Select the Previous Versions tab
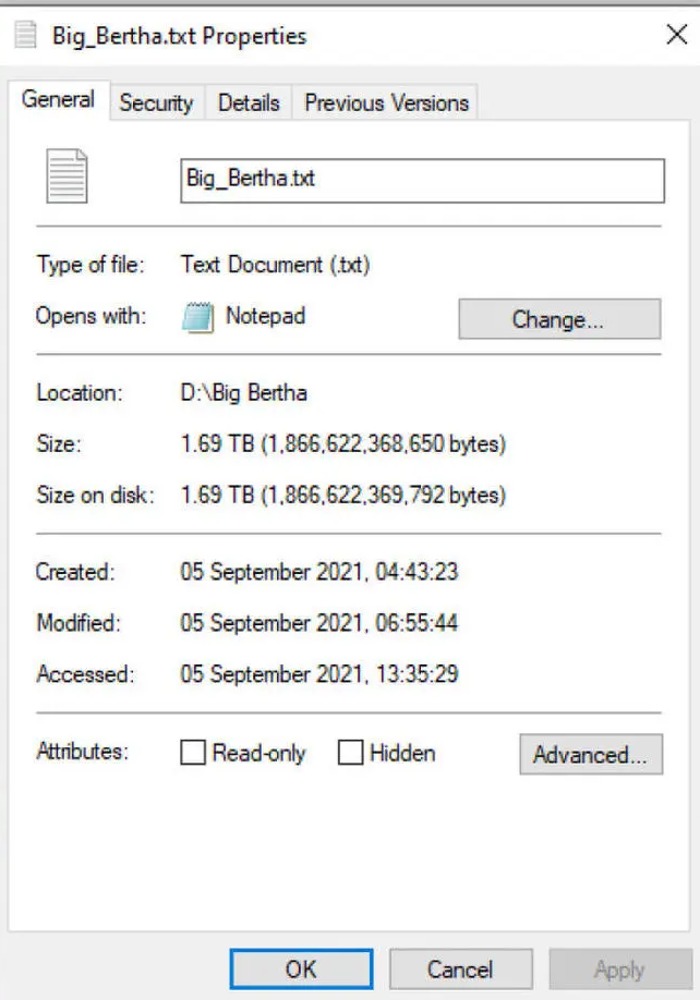700x1000 pixels. [386, 103]
